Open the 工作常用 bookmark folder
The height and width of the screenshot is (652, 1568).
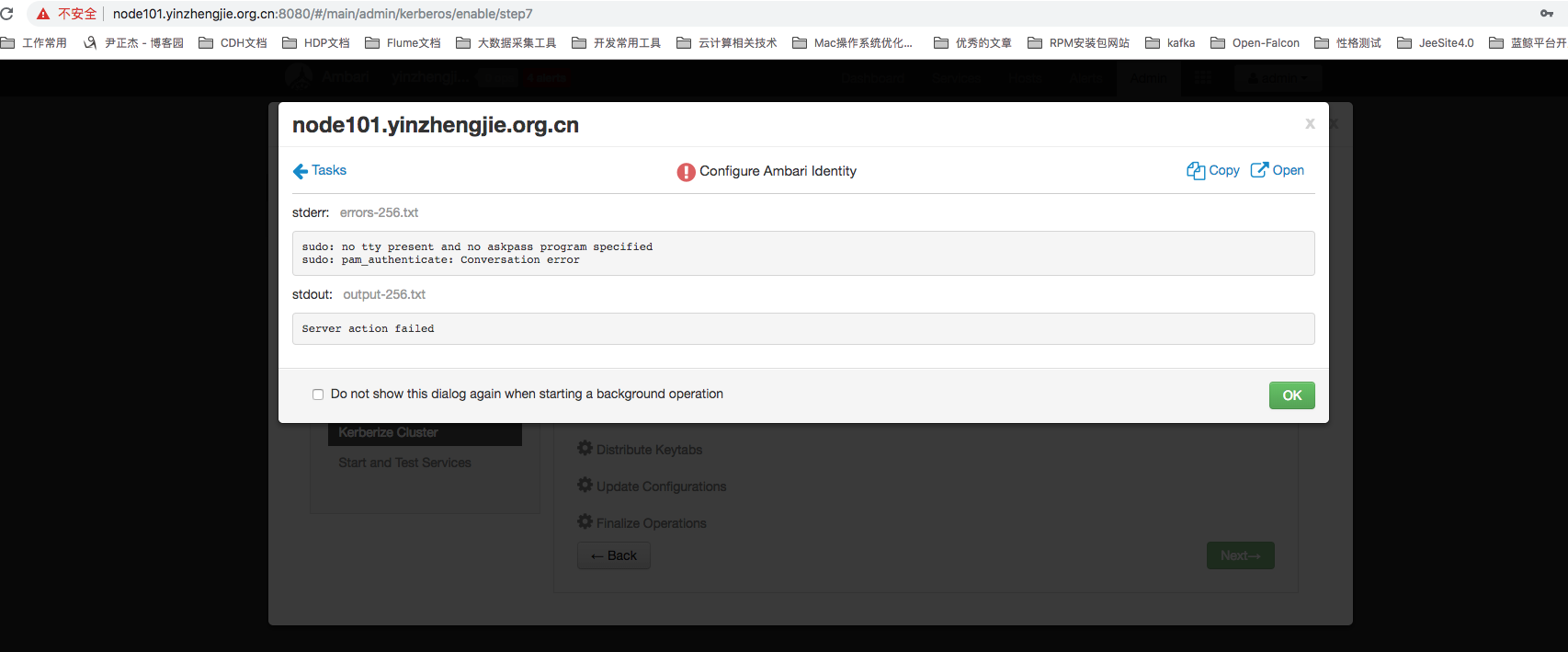pos(34,43)
